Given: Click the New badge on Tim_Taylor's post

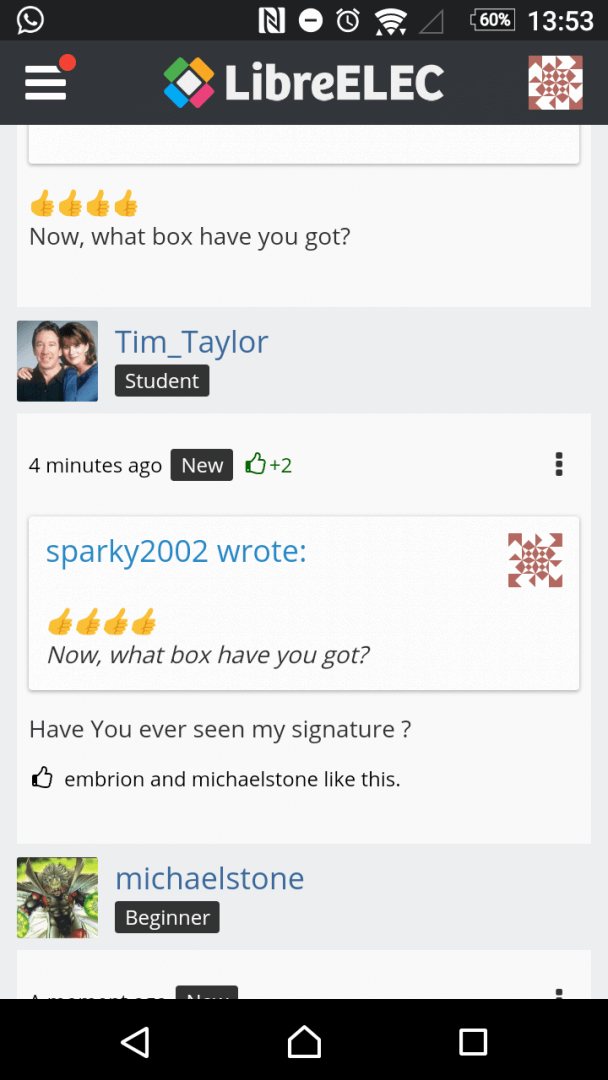Looking at the screenshot, I should tap(202, 465).
